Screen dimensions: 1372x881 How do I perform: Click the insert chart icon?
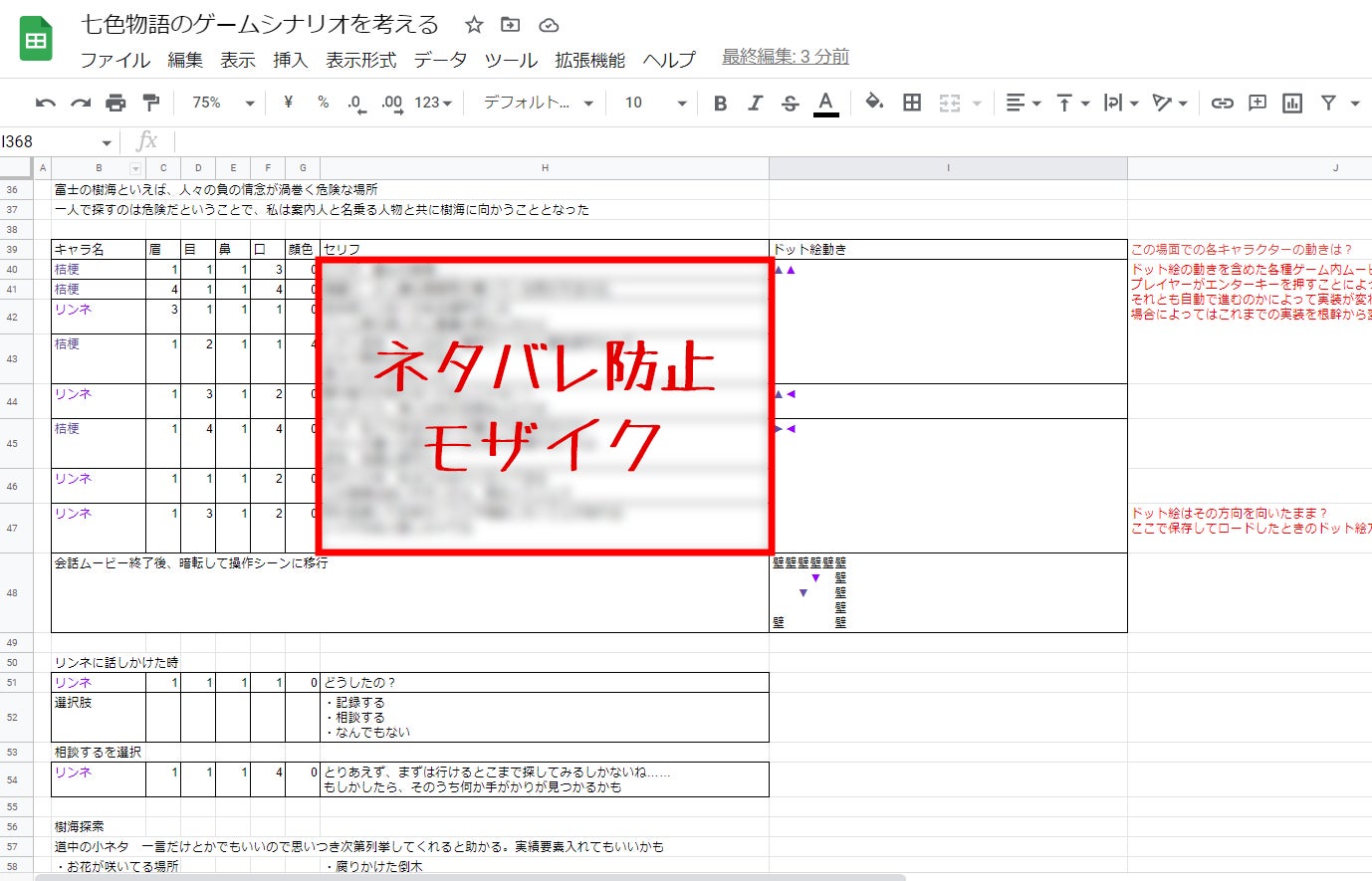pos(1292,103)
